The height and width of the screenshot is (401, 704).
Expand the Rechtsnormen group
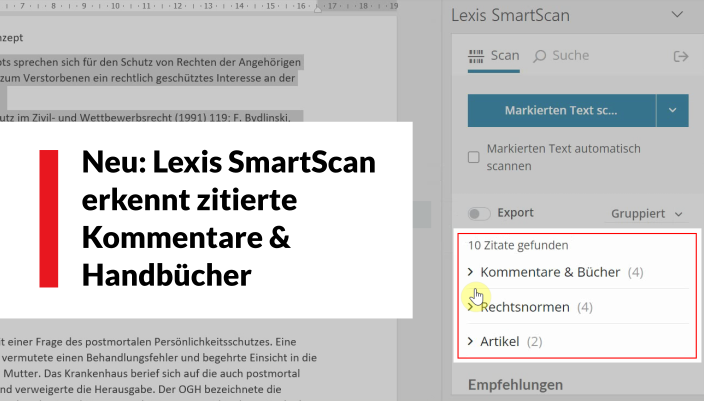(x=530, y=307)
